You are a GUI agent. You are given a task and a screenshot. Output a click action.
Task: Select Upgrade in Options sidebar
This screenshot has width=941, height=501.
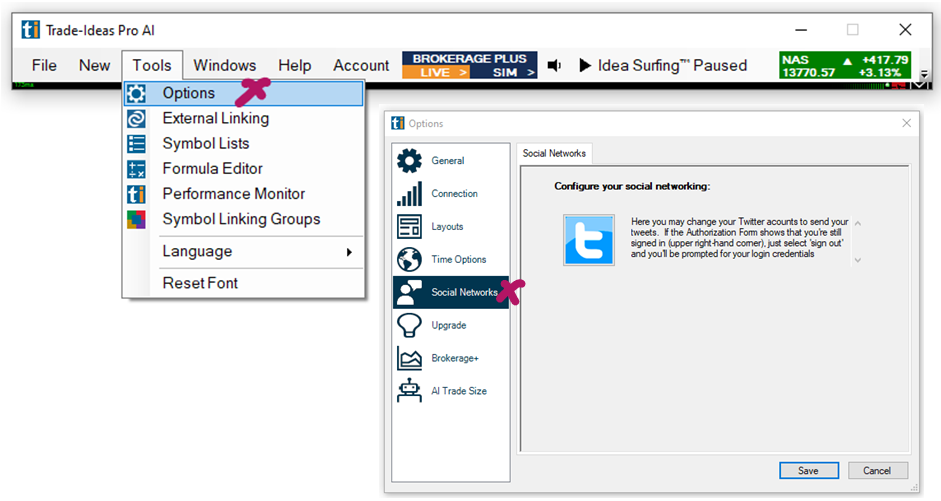click(x=451, y=325)
